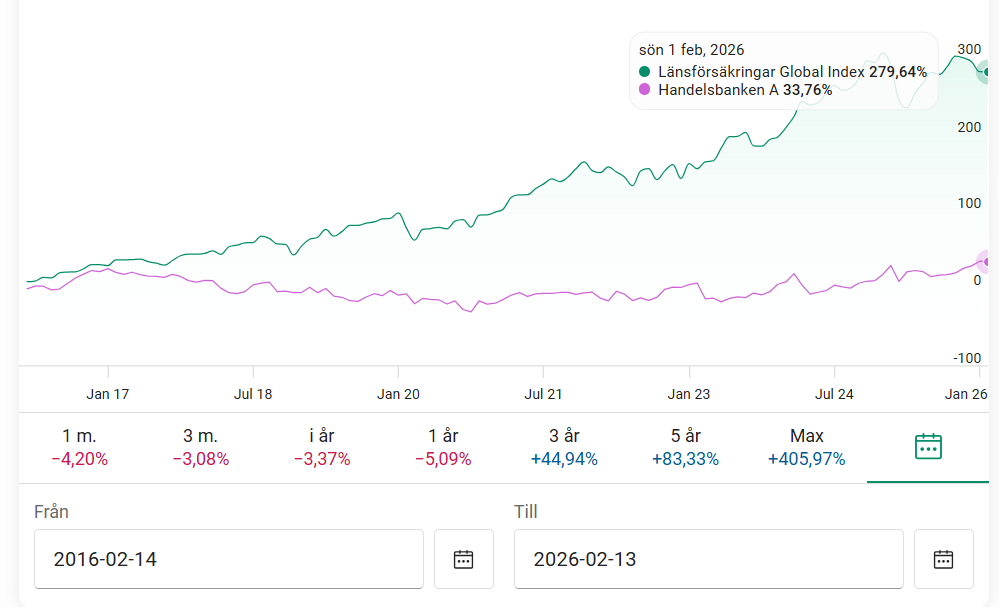Image resolution: width=999 pixels, height=607 pixels.
Task: Select the 3 år period tab
Action: 563,447
